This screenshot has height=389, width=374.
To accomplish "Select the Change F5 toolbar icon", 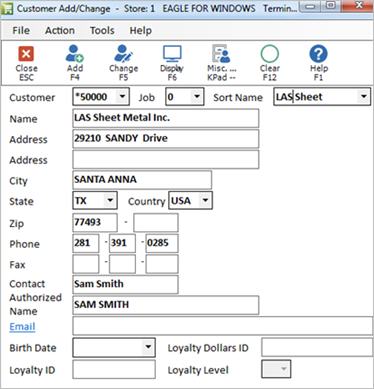I will [123, 54].
